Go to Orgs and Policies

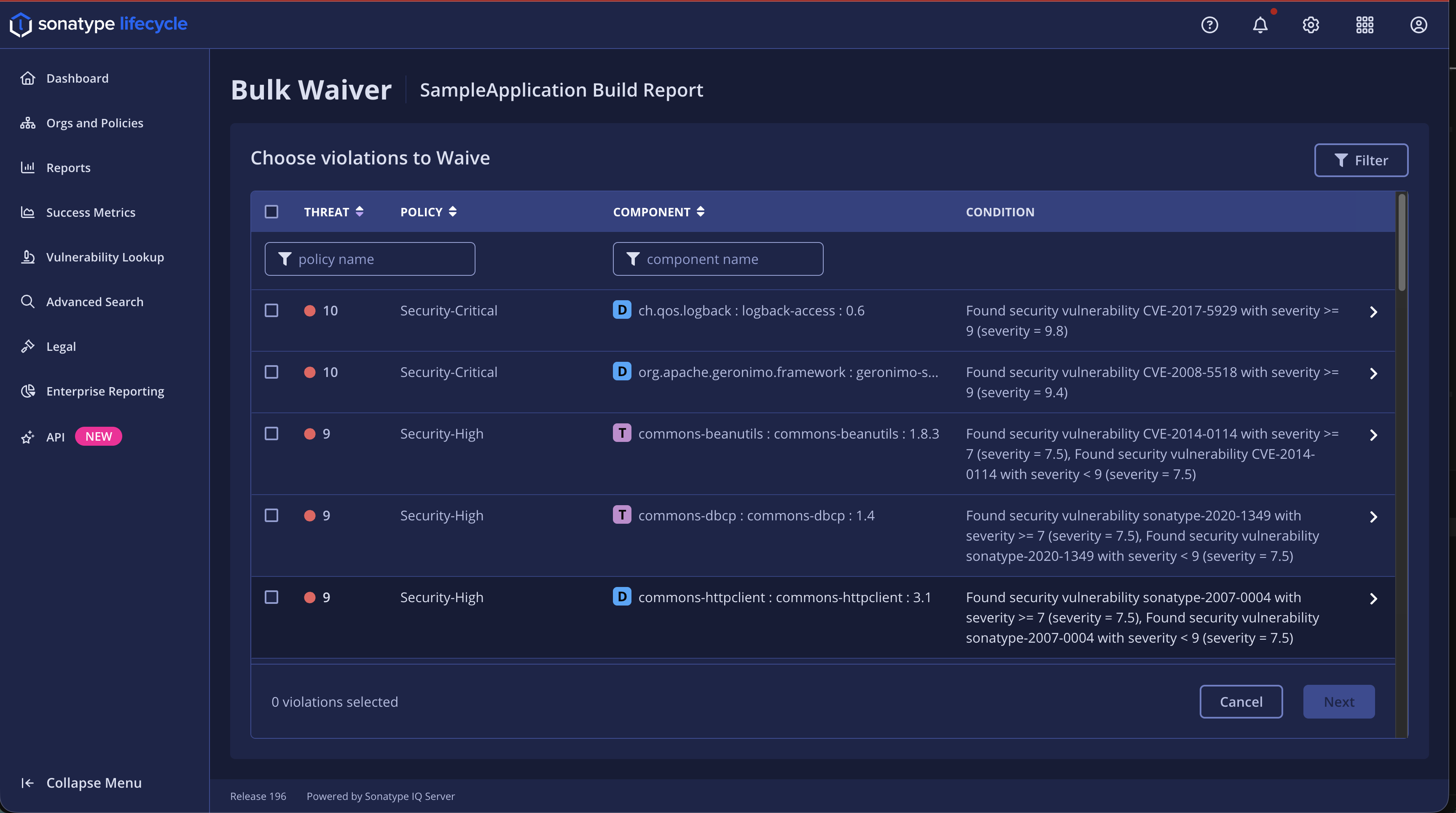click(94, 123)
